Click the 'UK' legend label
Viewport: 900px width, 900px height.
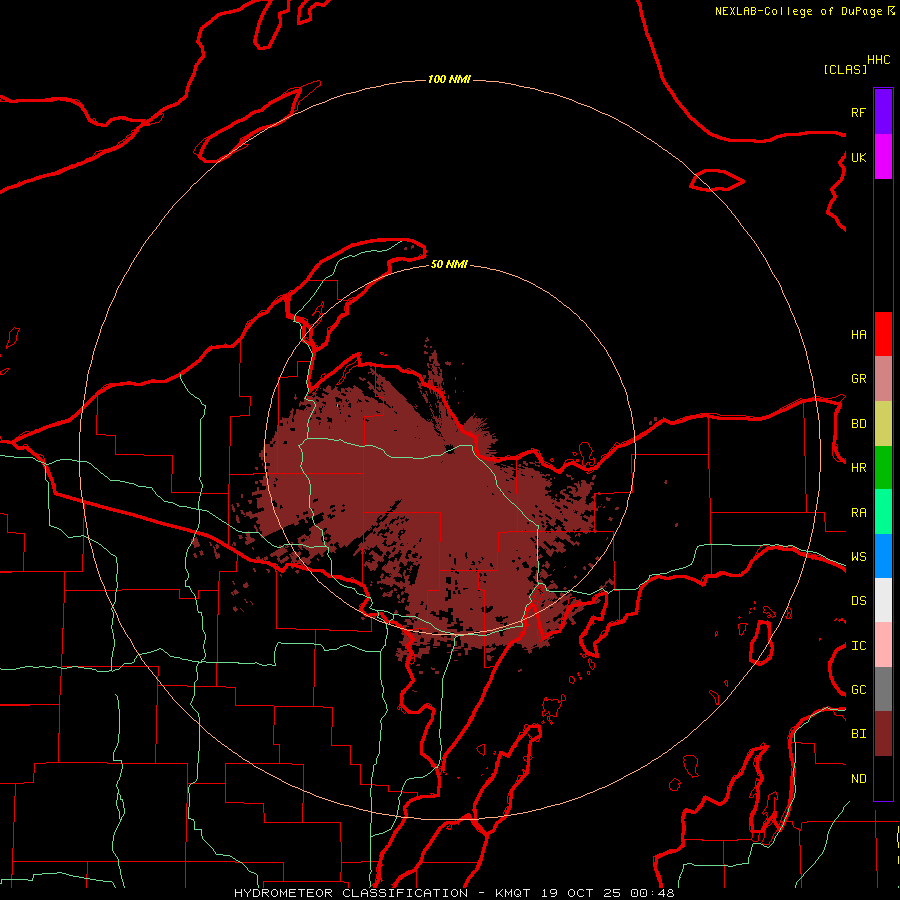858,157
